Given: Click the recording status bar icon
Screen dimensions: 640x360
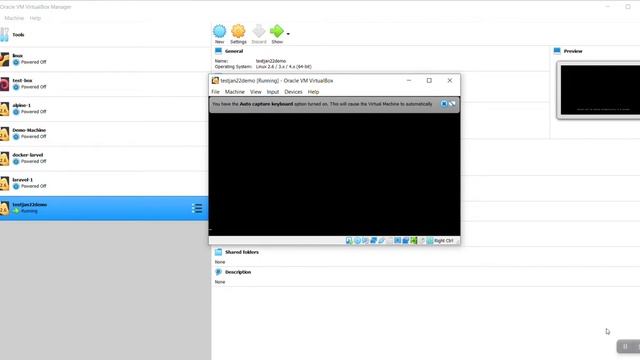Looking at the screenshot, I should 406,241.
